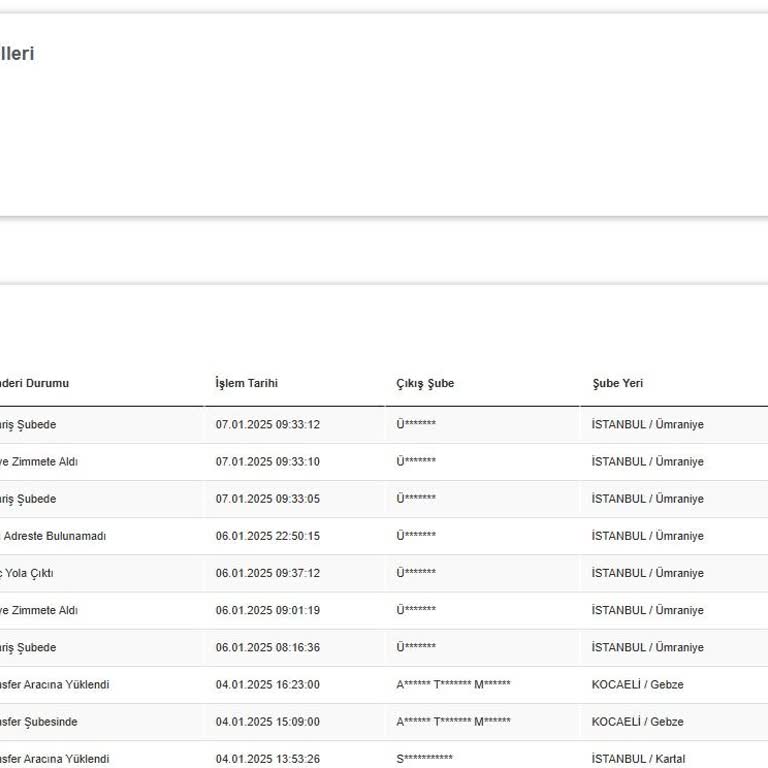Click İSTANBUL / Ümraniye in 07.01.2025 09:33:05 row
The width and height of the screenshot is (768, 768).
[648, 499]
